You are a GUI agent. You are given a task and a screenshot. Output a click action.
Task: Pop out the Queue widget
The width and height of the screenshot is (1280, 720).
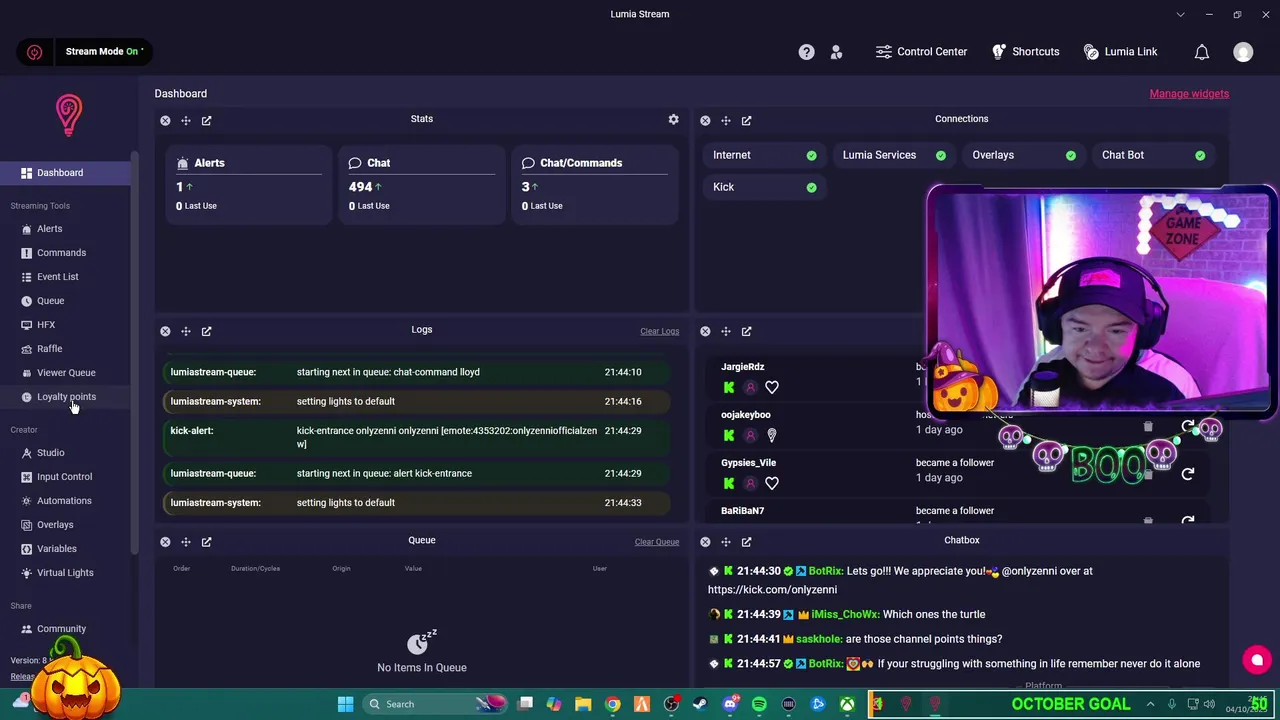pos(206,542)
